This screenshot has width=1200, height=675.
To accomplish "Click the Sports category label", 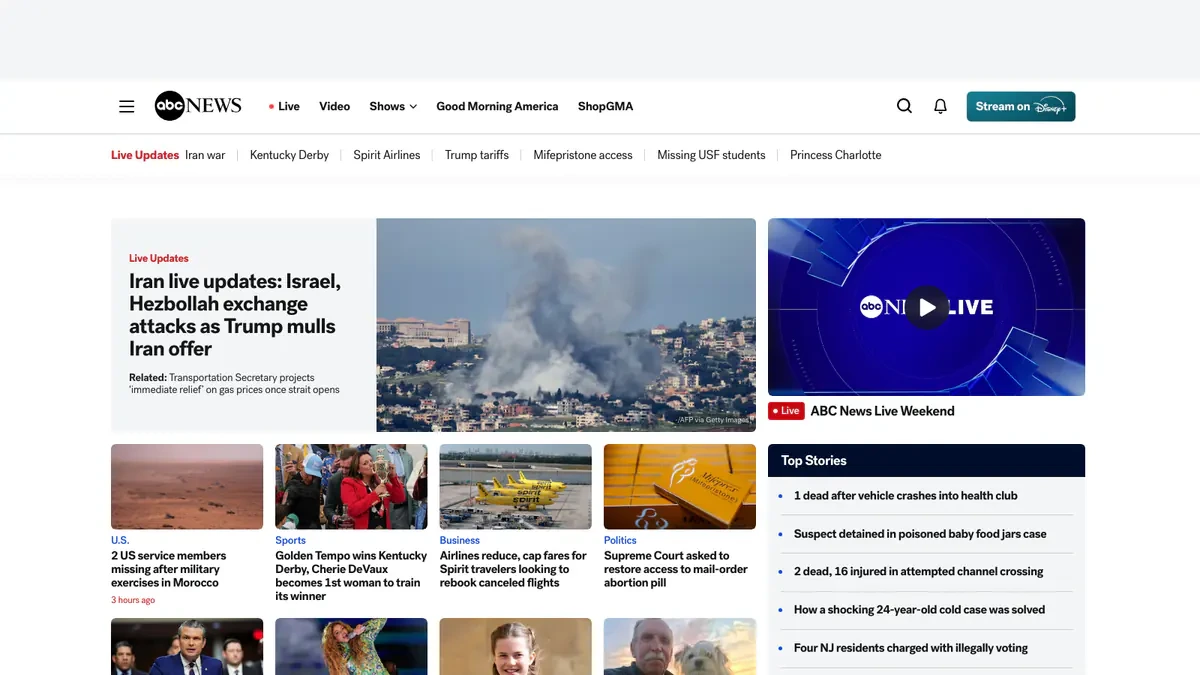I will (x=291, y=540).
